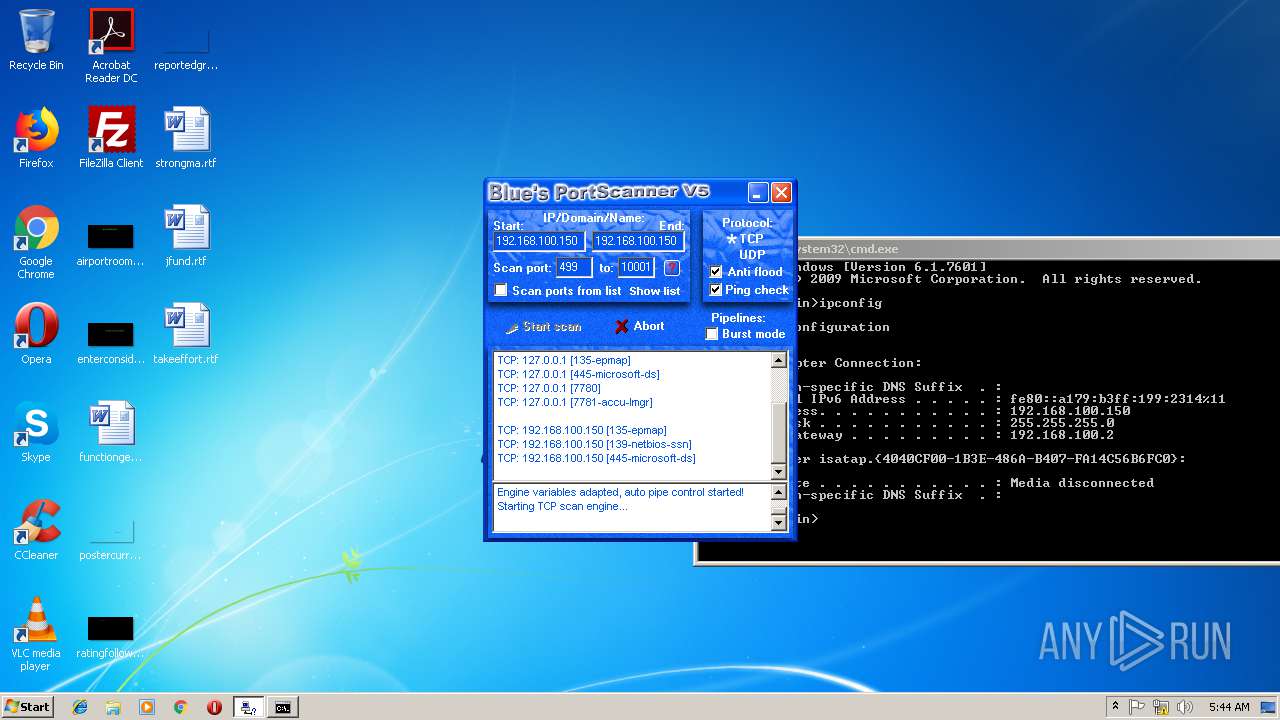Toggle the Anti flood checkbox
The image size is (1280, 720).
716,272
